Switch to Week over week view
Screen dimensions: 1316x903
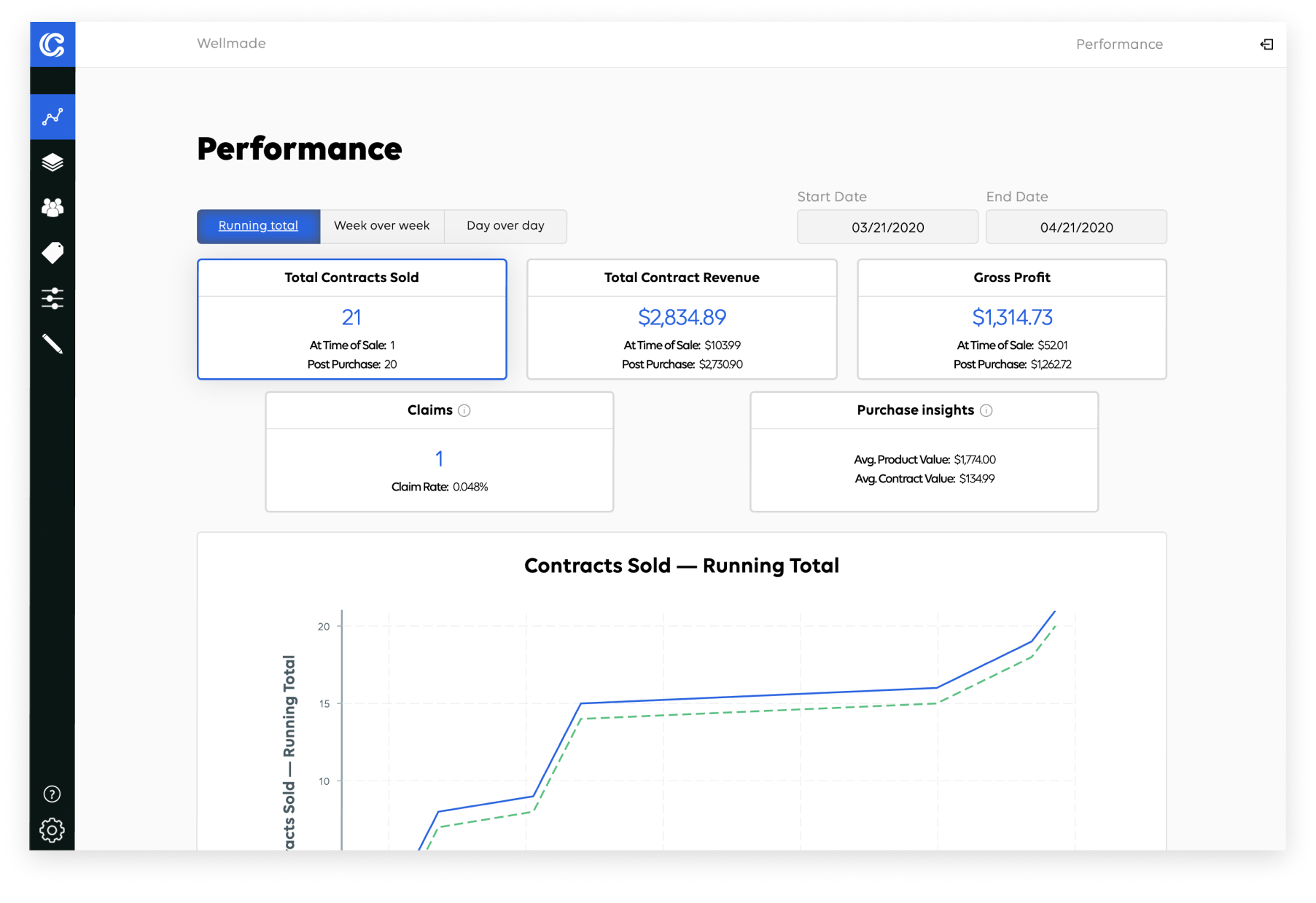[x=382, y=226]
